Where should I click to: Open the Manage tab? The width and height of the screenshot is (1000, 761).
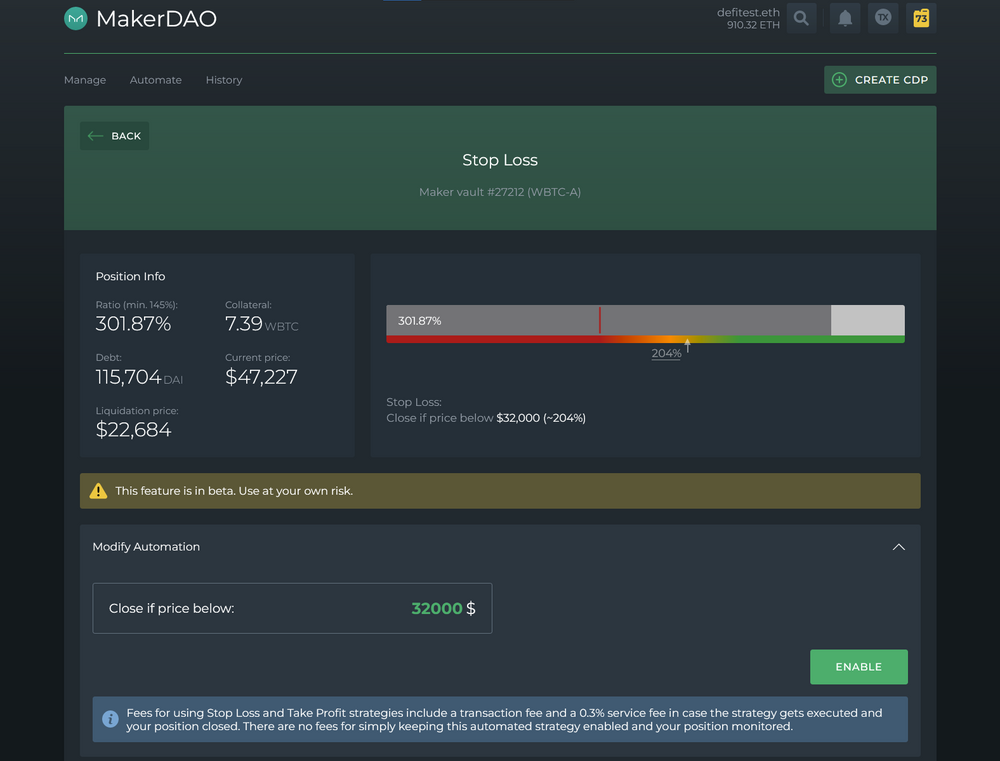coord(85,80)
